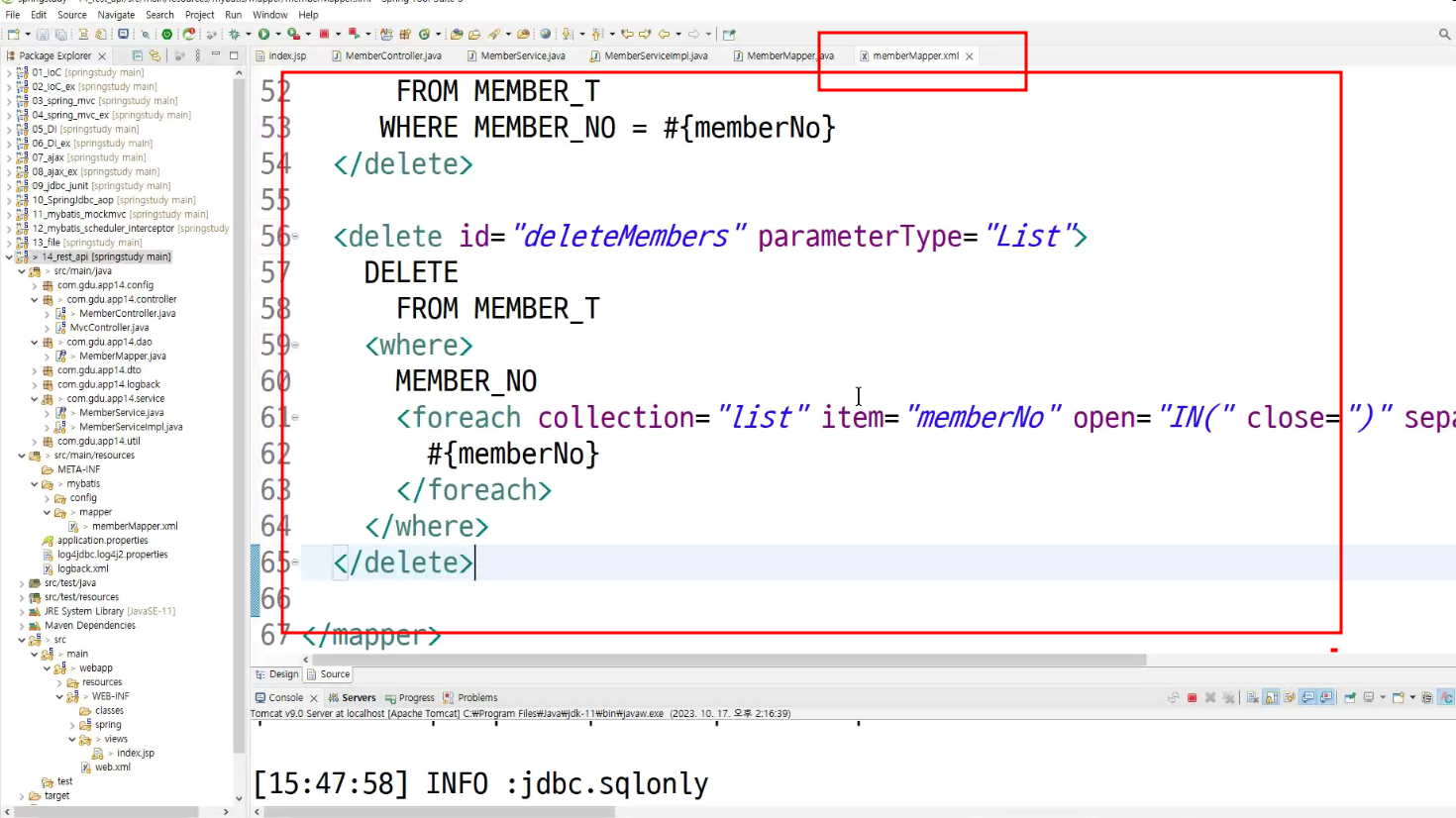Open the Package Explorer View Menu dots

pyautogui.click(x=198, y=55)
